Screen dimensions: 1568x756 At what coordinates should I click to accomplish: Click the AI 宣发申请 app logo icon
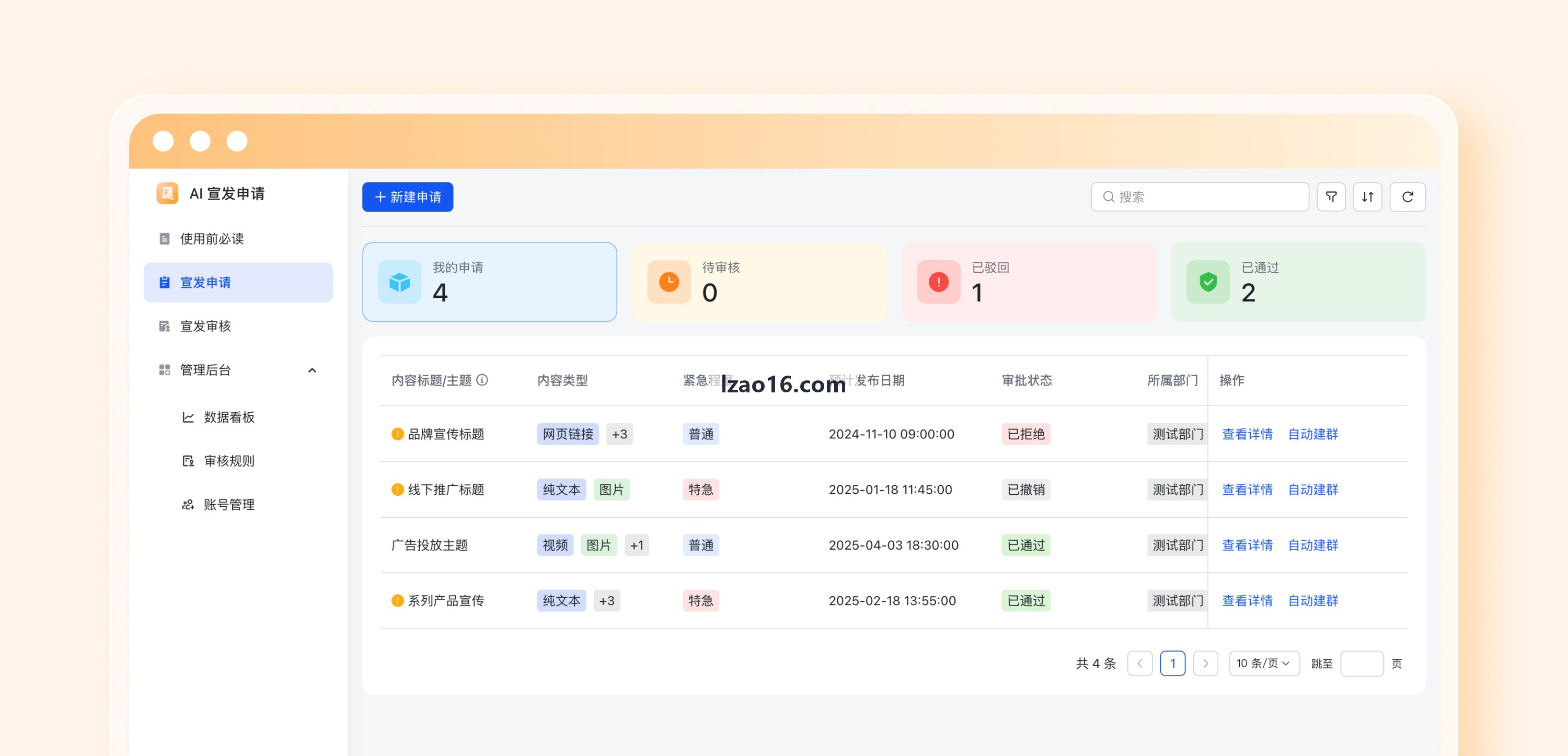[x=167, y=193]
